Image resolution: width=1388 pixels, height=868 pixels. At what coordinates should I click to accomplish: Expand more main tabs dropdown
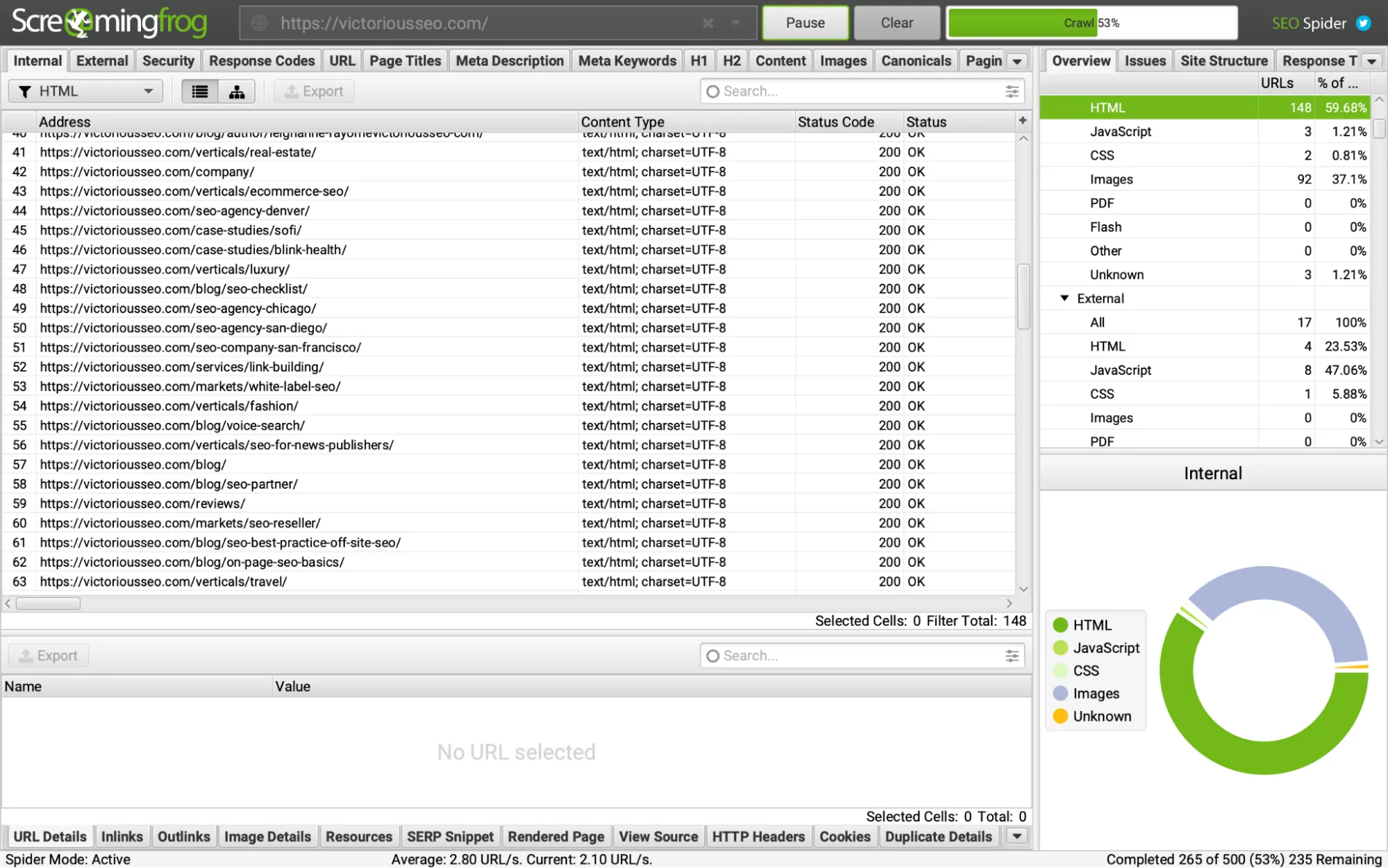[1017, 61]
